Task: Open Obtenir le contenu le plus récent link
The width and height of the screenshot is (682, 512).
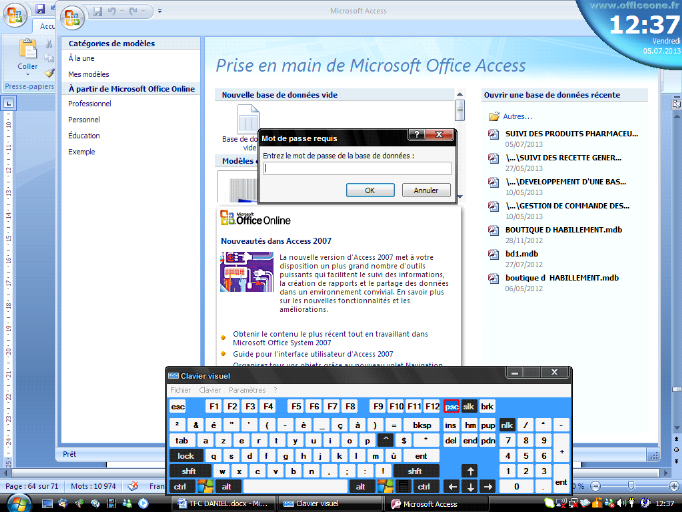Action: click(x=330, y=338)
